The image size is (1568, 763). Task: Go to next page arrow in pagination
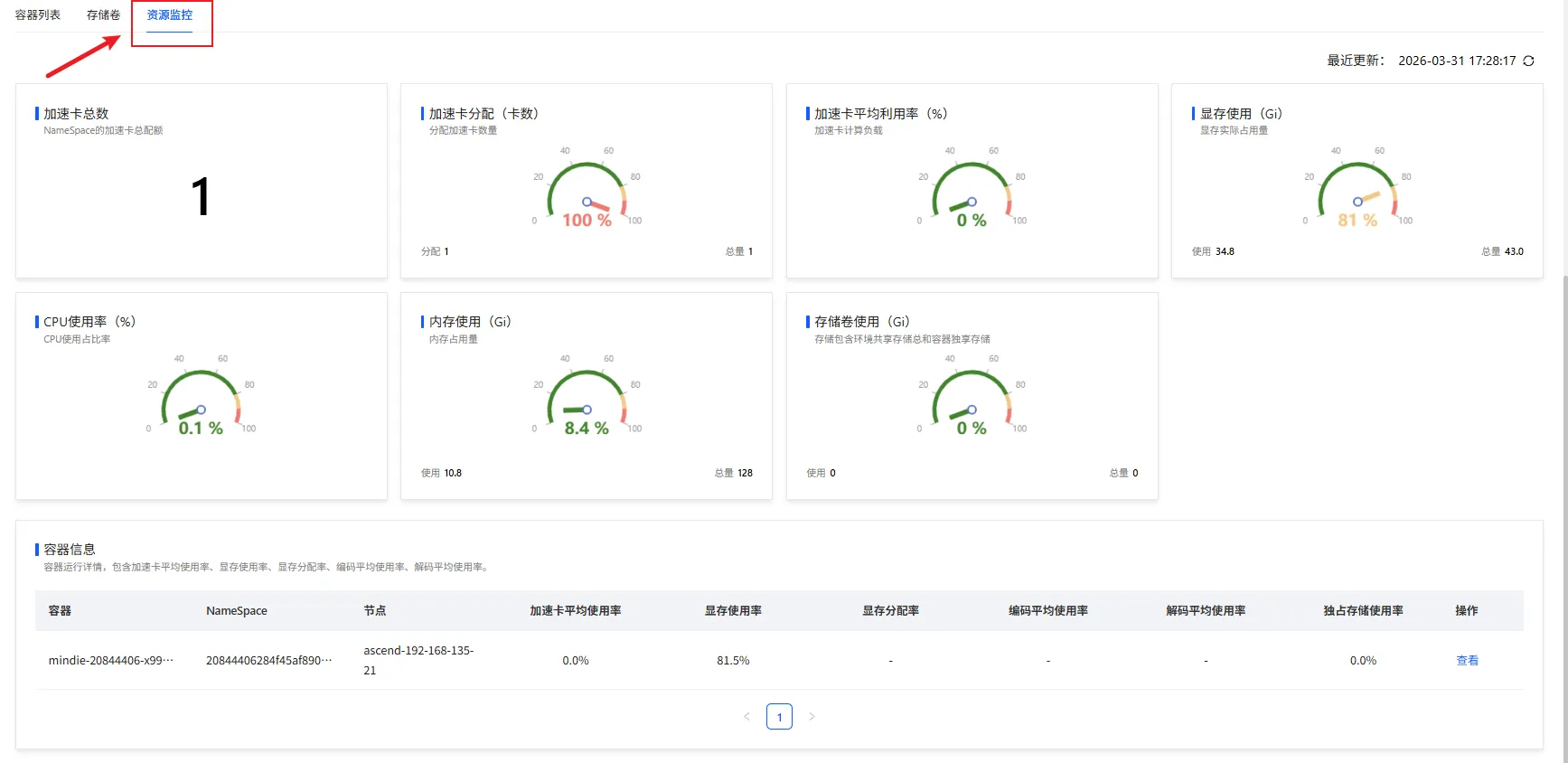(x=812, y=717)
